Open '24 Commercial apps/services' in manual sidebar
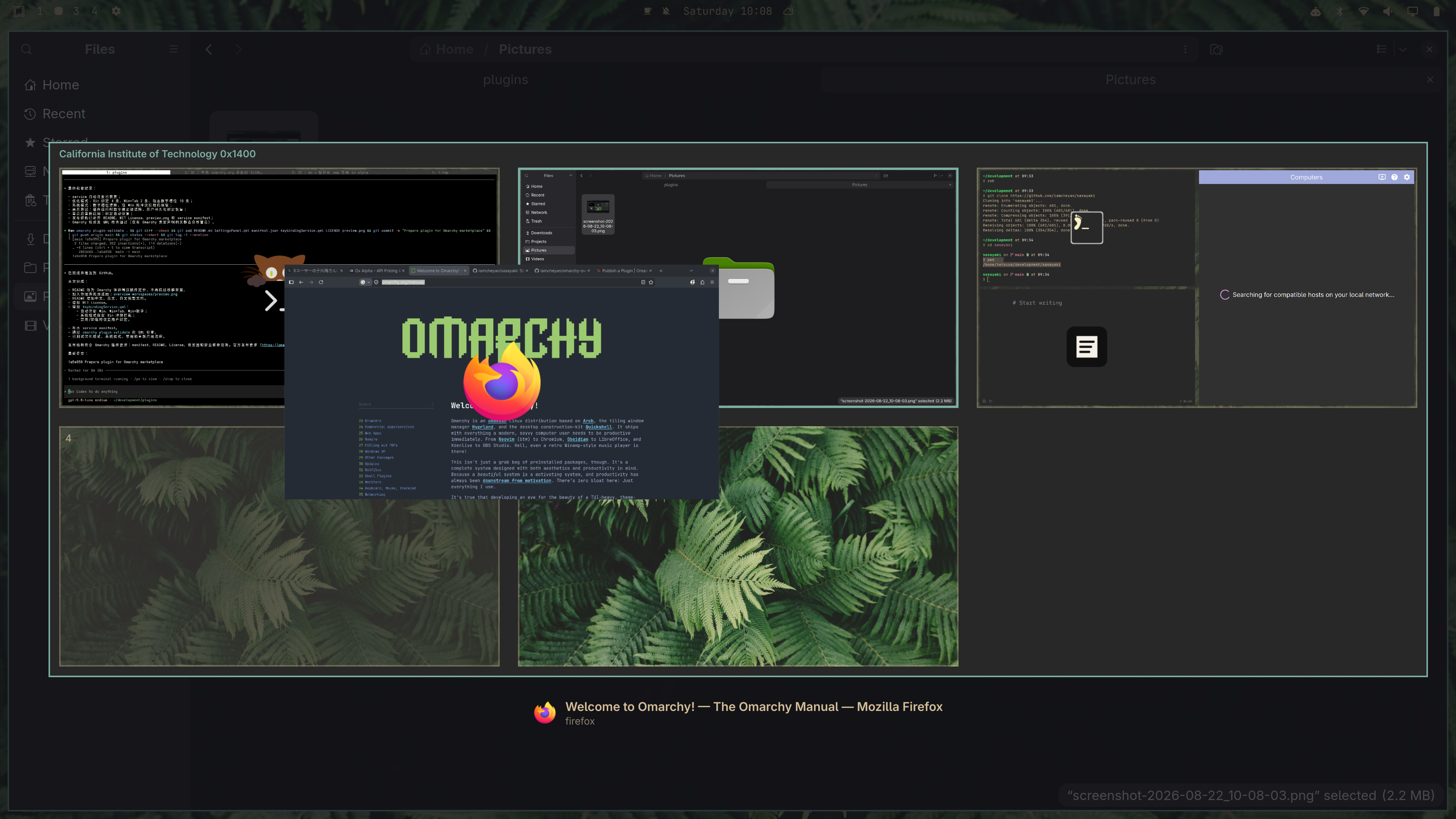This screenshot has width=1456, height=819. 387,427
